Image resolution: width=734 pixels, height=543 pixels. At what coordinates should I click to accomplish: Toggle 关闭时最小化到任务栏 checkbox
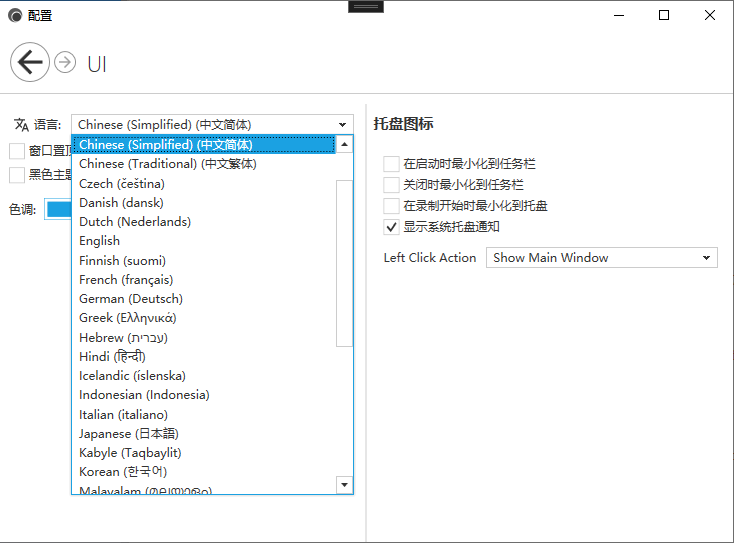pos(392,185)
